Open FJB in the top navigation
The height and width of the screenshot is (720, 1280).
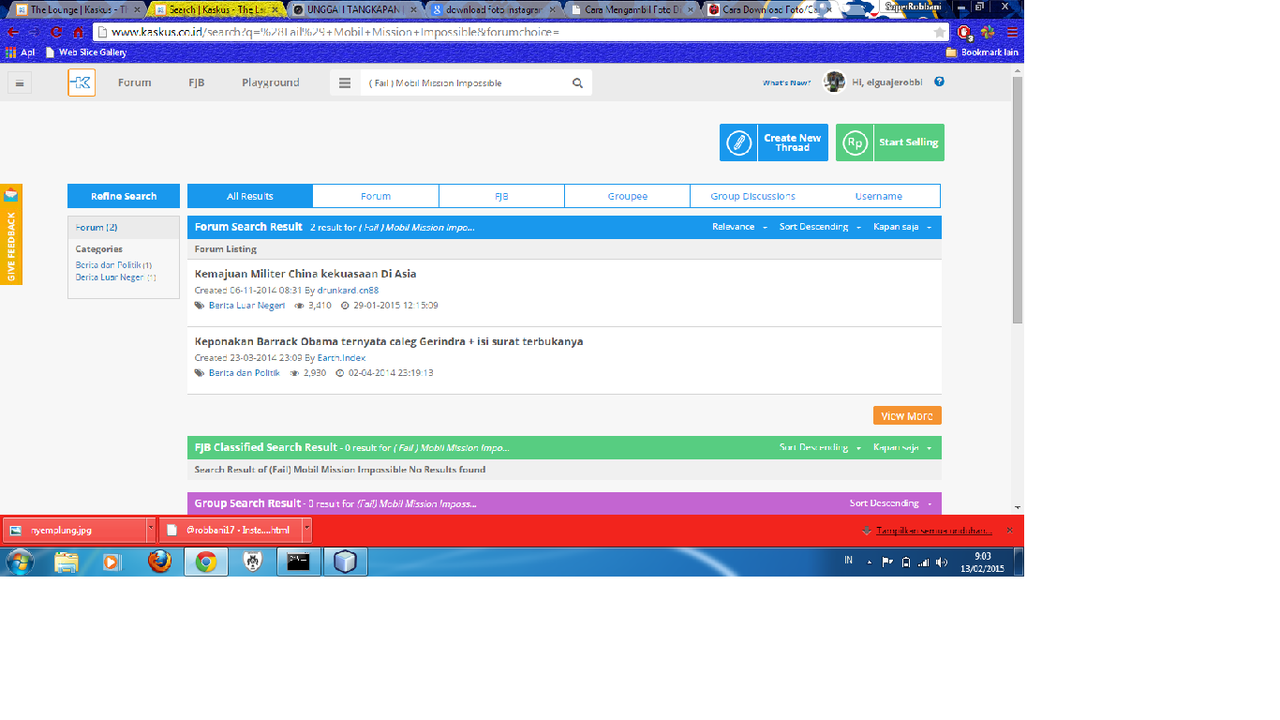point(196,83)
